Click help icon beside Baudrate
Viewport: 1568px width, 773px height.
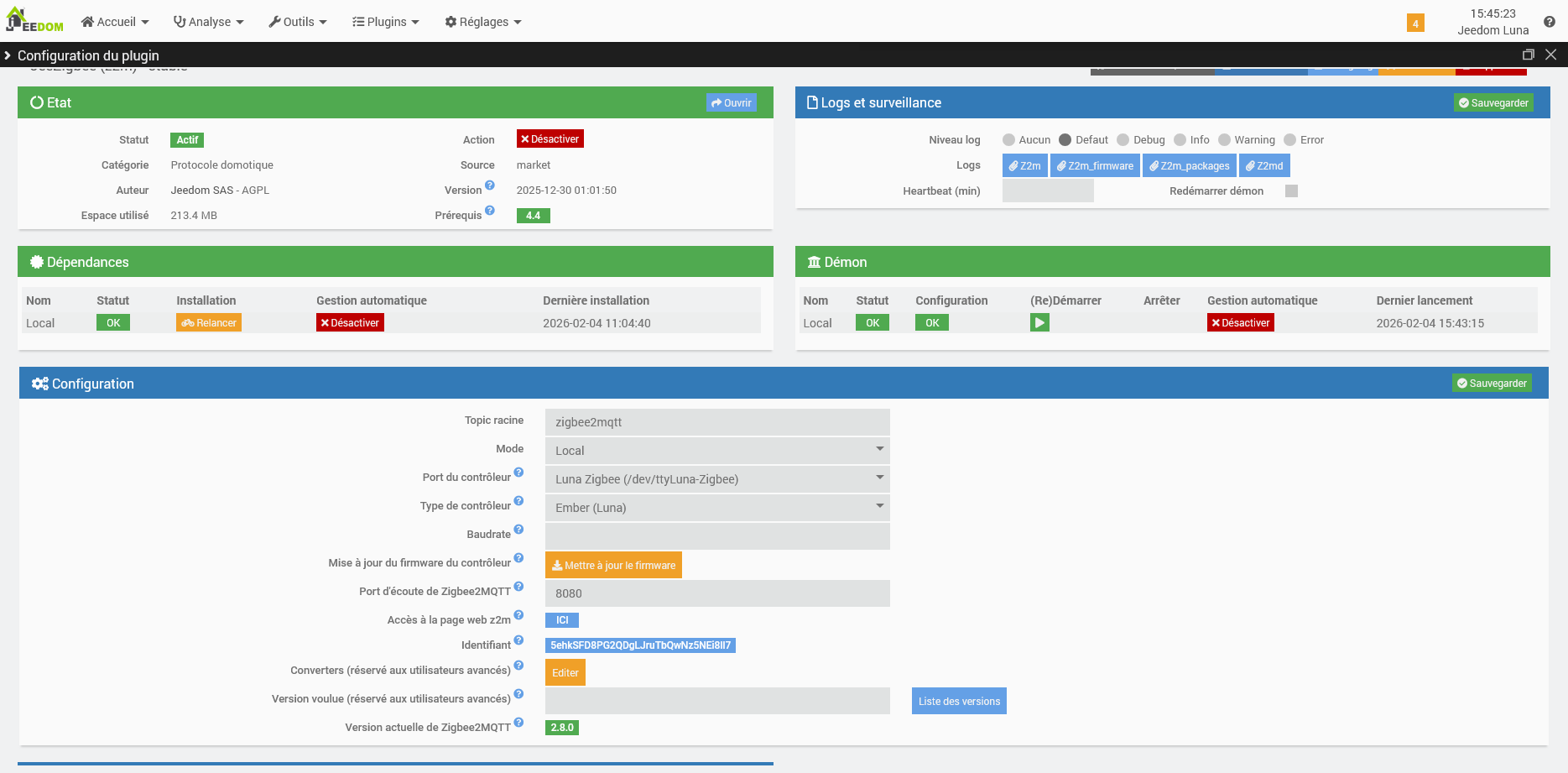[518, 530]
